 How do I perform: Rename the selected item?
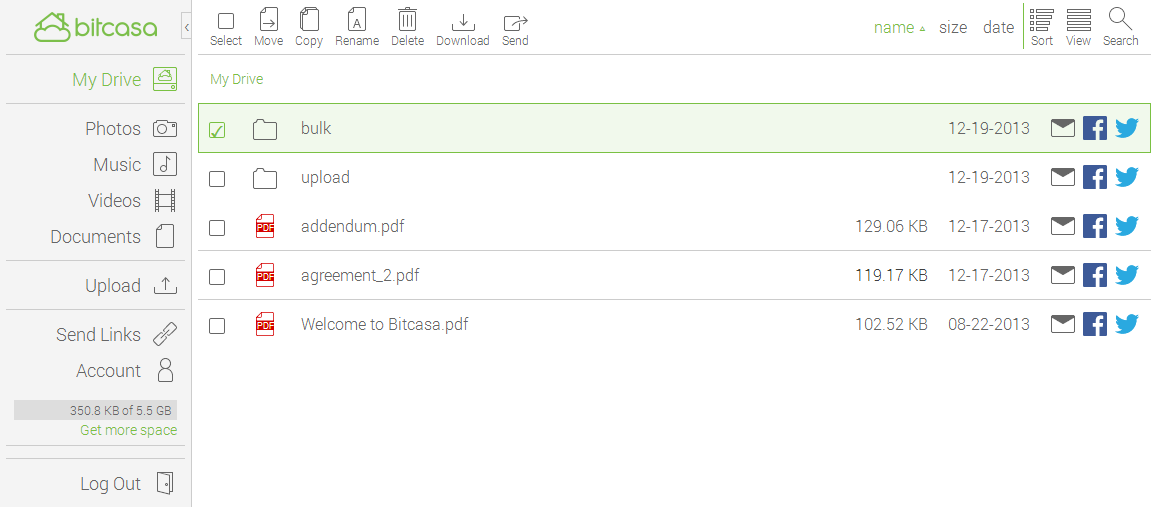[x=357, y=27]
